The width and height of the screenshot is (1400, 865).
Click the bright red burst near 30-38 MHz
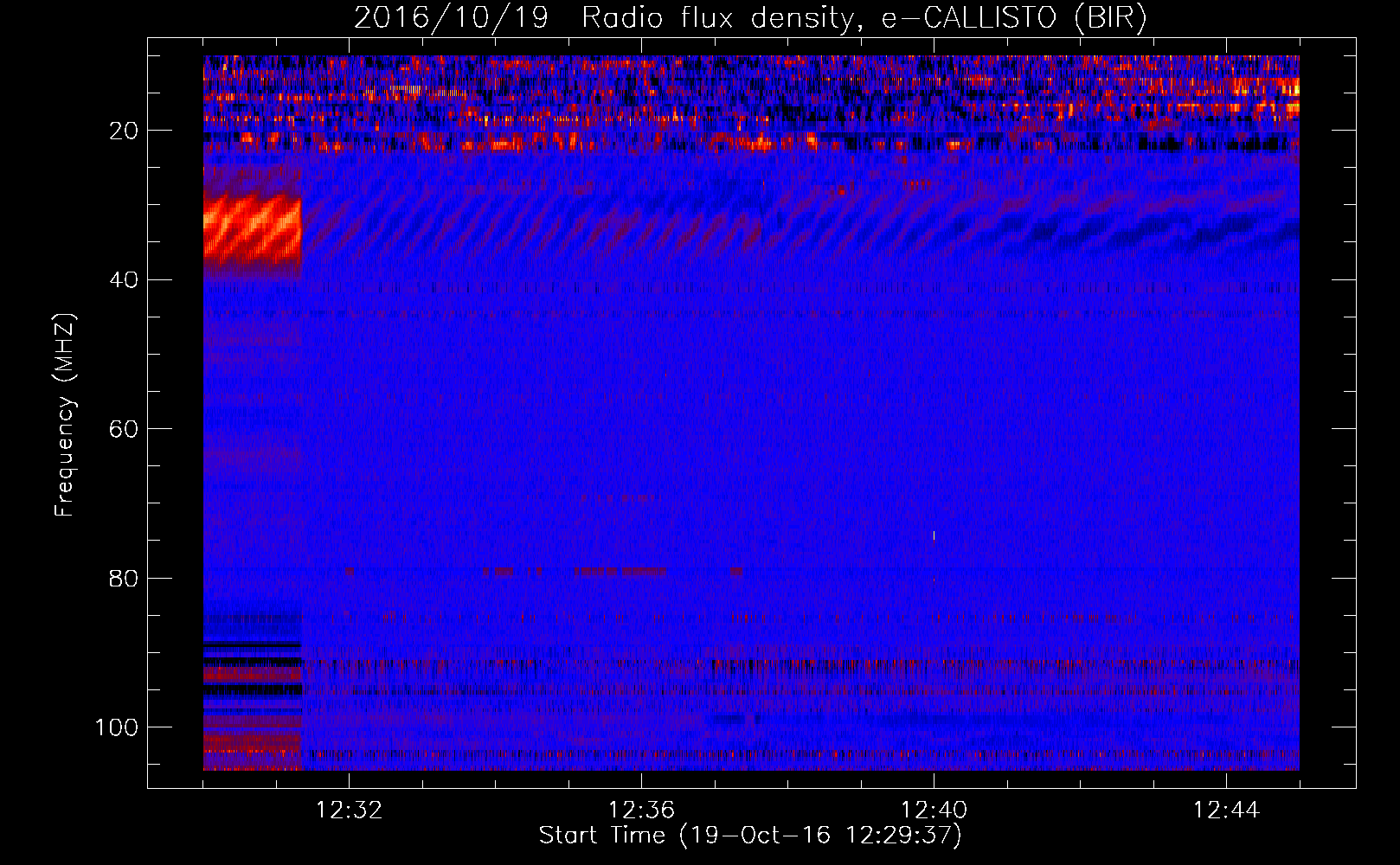tap(252, 231)
